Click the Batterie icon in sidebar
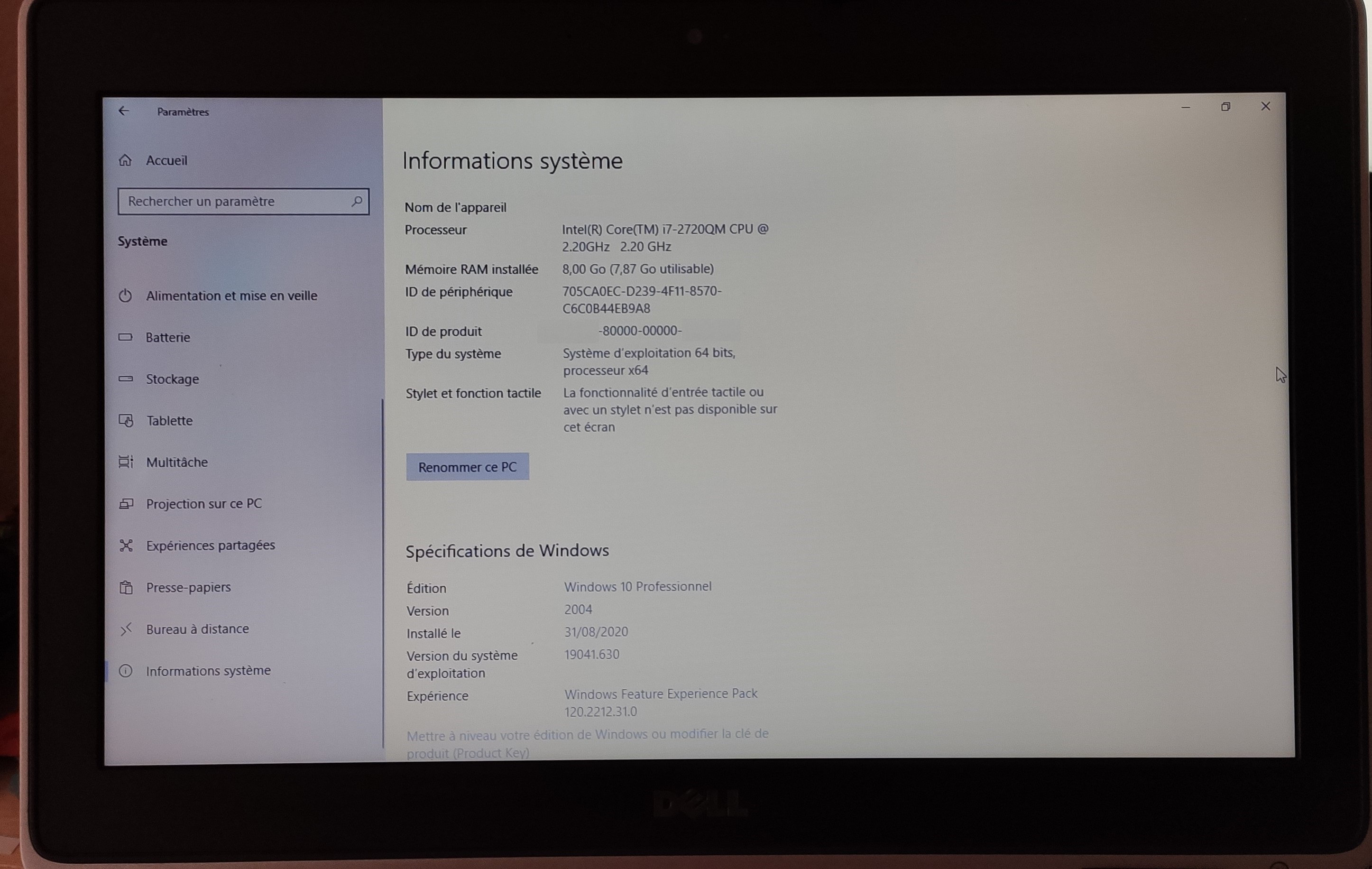This screenshot has width=1372, height=869. (x=125, y=337)
